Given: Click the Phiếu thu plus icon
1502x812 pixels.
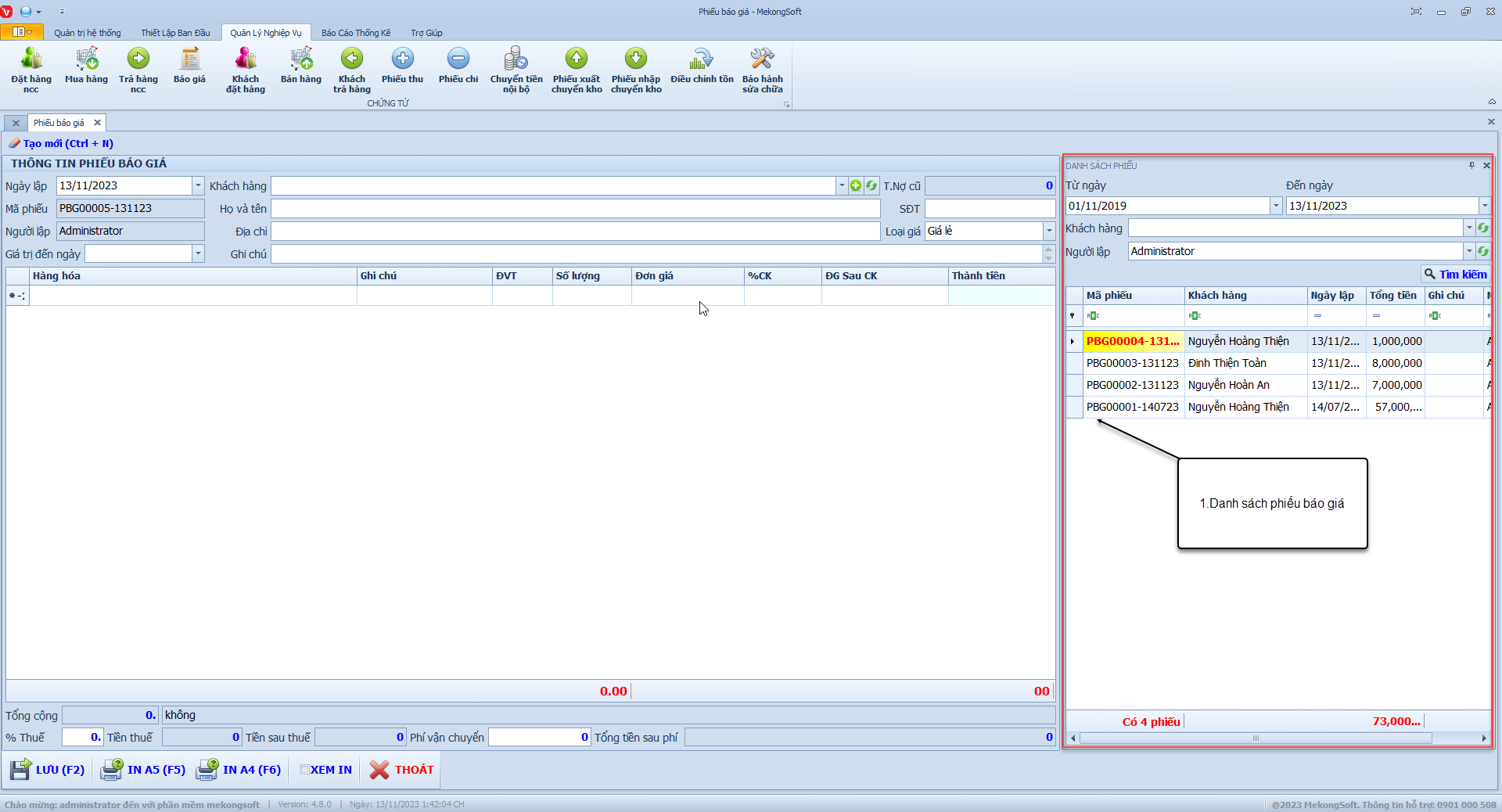Looking at the screenshot, I should pyautogui.click(x=402, y=59).
